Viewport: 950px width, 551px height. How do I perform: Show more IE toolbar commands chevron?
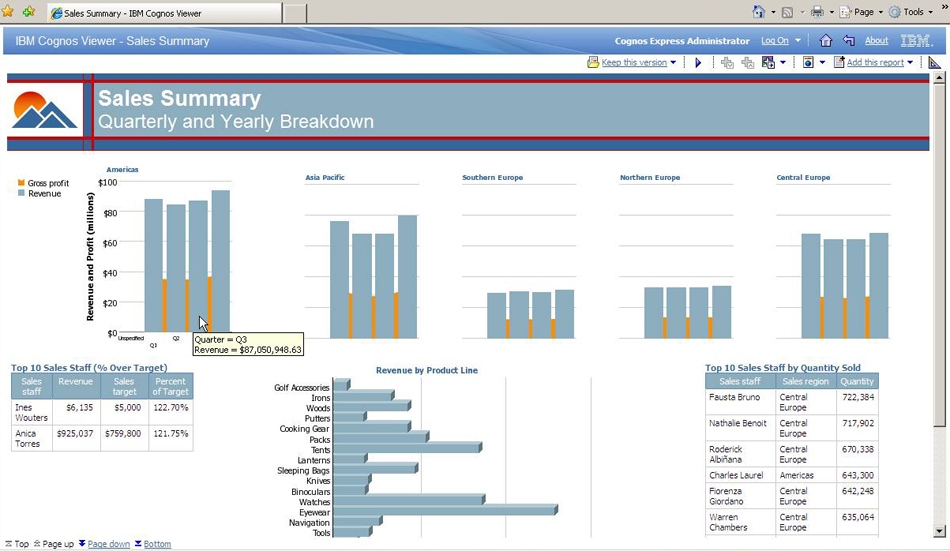point(945,6)
